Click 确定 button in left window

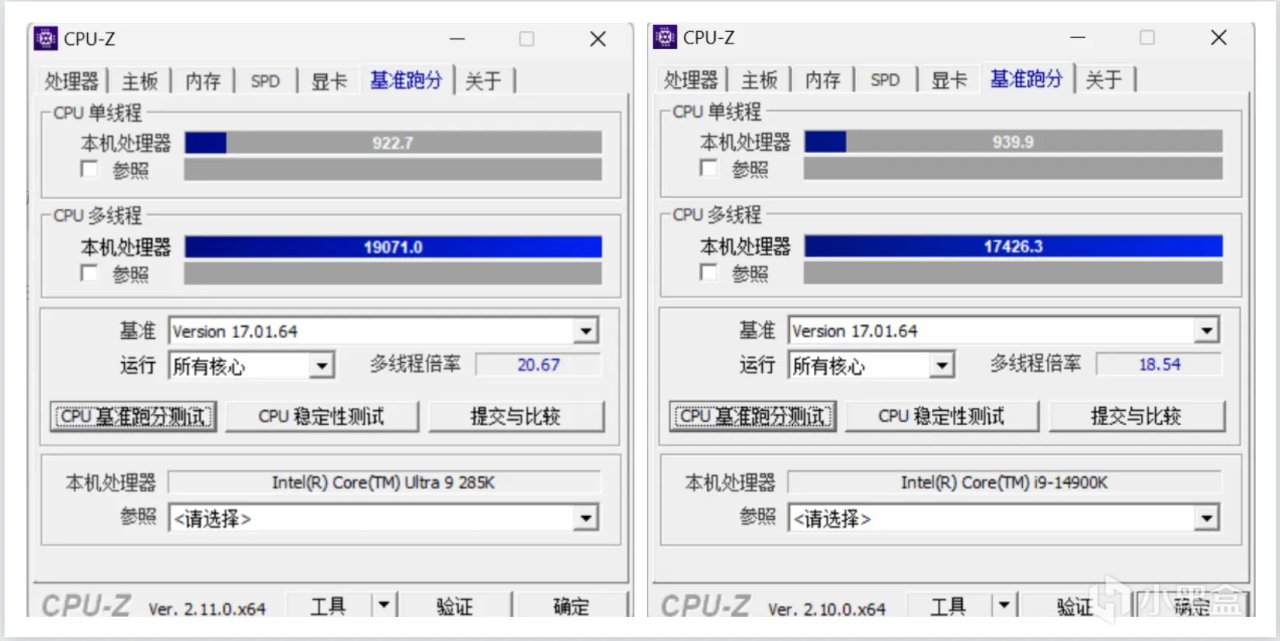point(571,606)
